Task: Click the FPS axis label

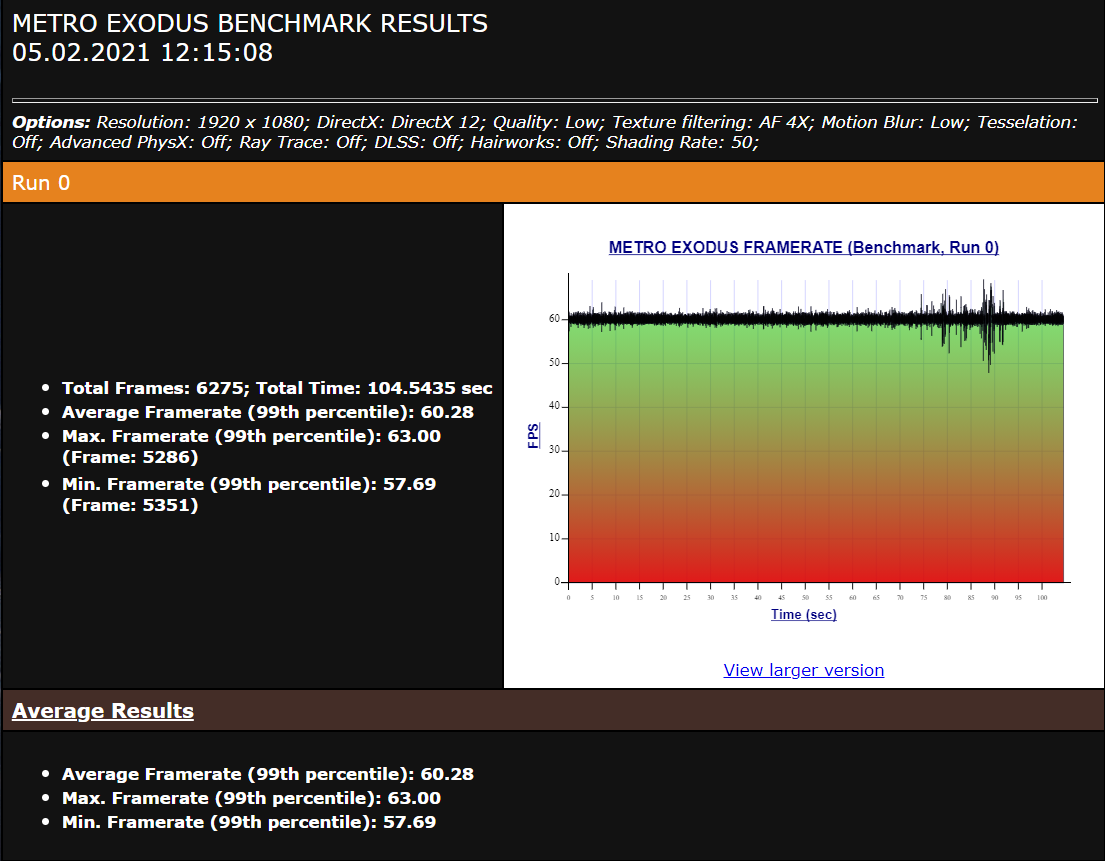Action: click(x=533, y=435)
